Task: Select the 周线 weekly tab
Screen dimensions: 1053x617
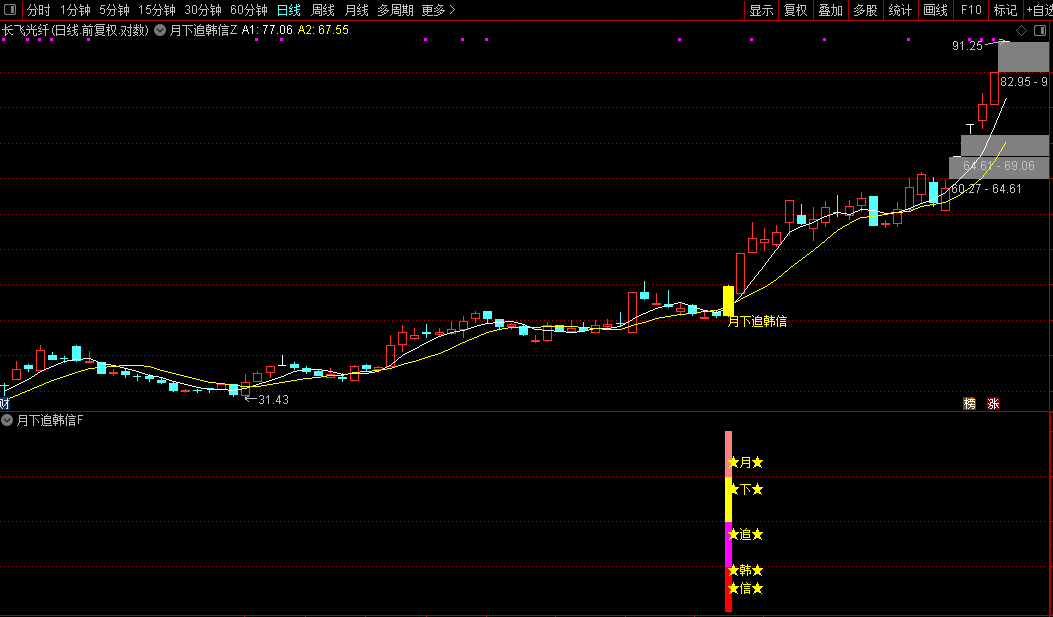Action: [x=323, y=10]
